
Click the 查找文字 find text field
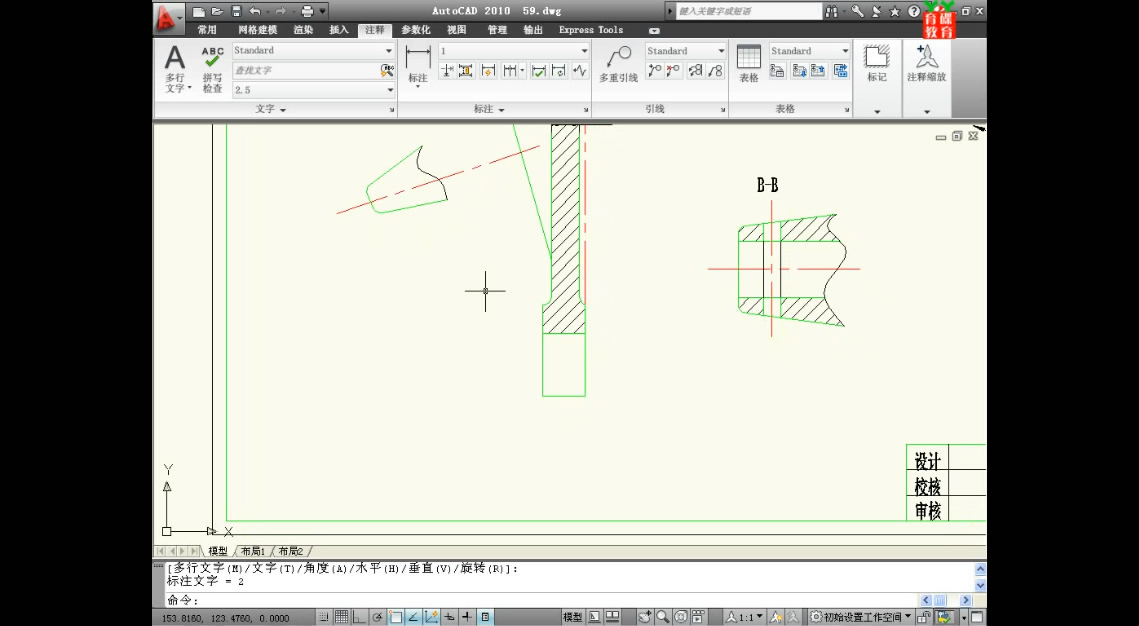(x=306, y=70)
